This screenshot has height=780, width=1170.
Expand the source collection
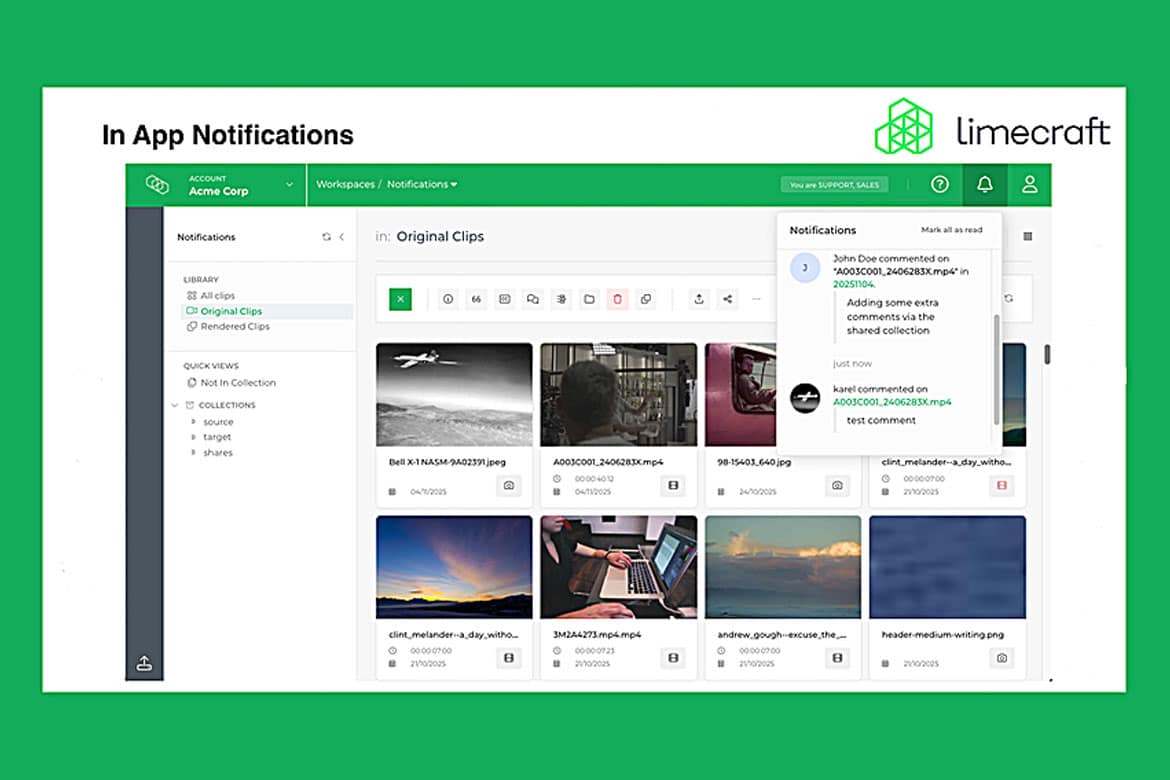click(193, 422)
